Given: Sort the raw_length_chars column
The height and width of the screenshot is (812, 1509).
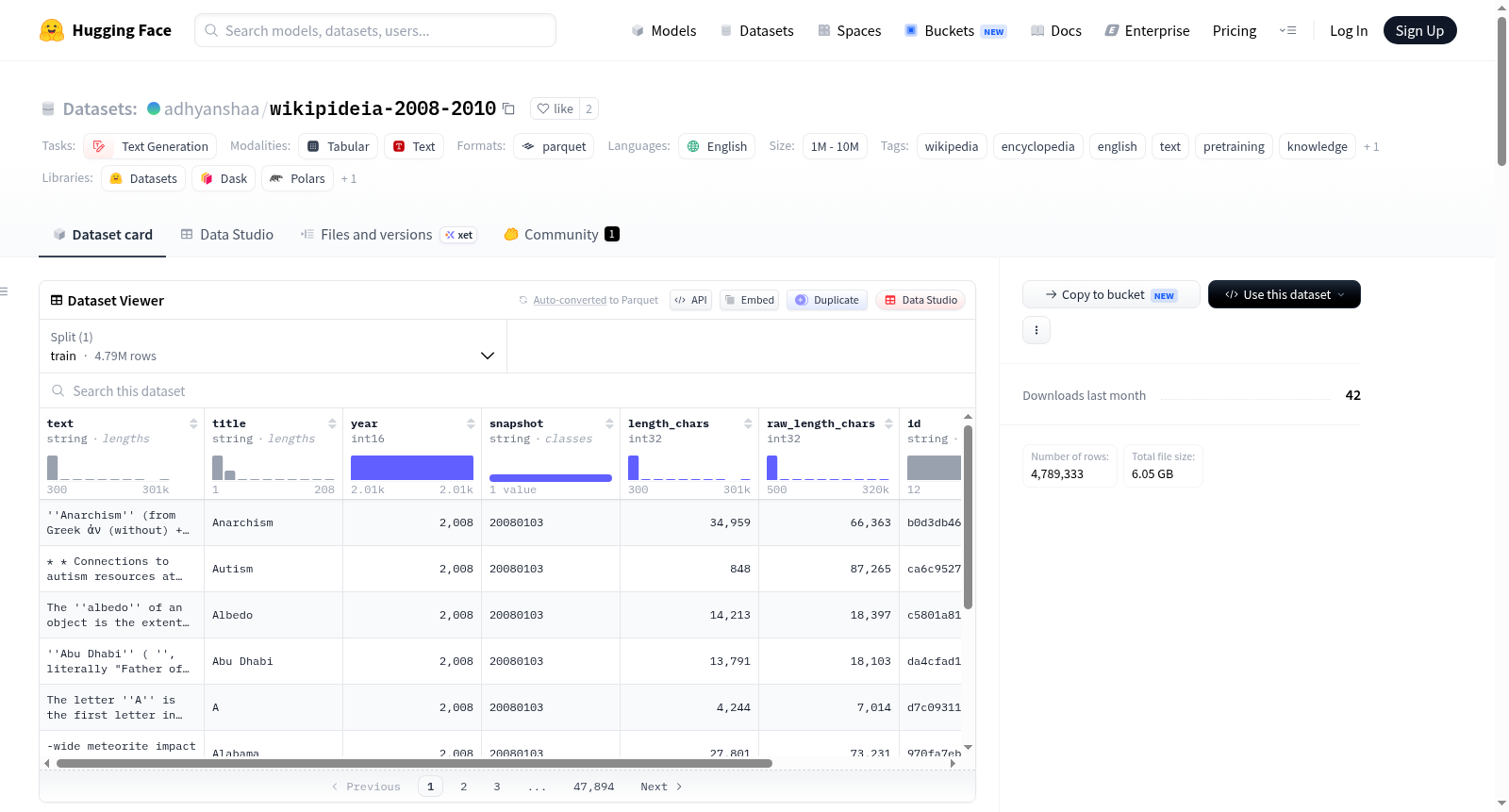Looking at the screenshot, I should click(888, 423).
